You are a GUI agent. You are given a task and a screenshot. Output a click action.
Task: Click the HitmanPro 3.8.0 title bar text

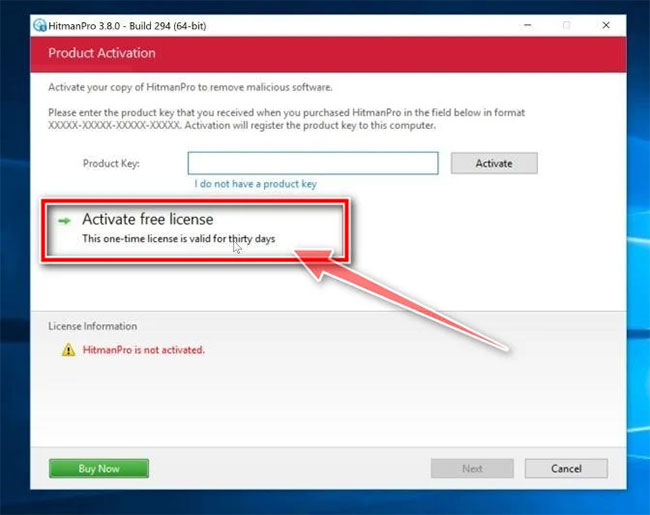(127, 26)
